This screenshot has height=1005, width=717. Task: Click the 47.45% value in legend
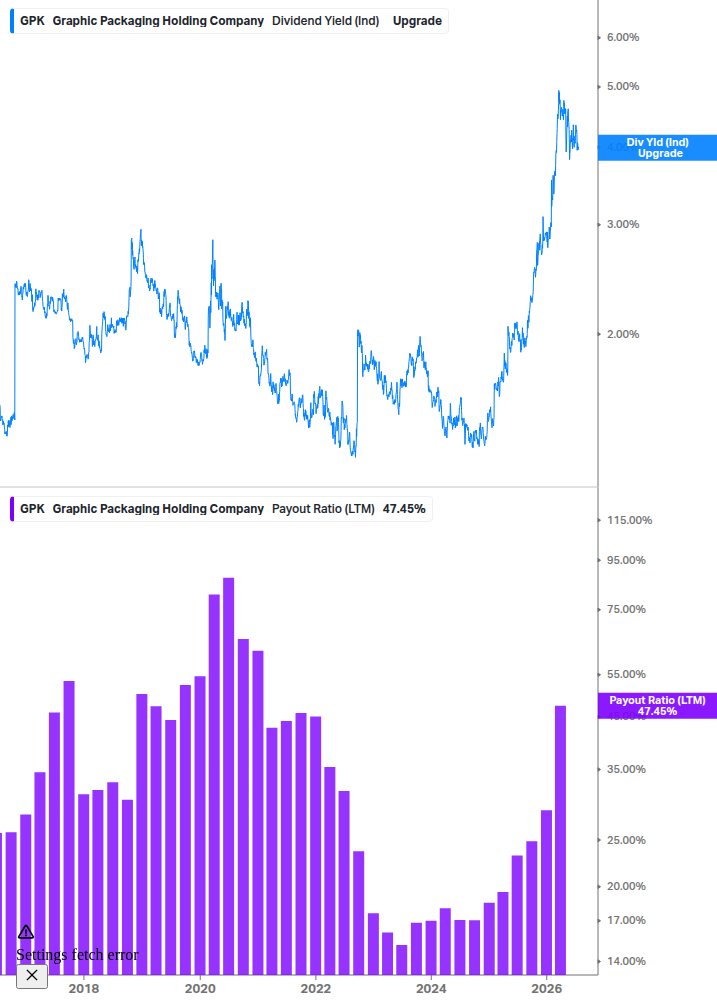click(x=404, y=509)
